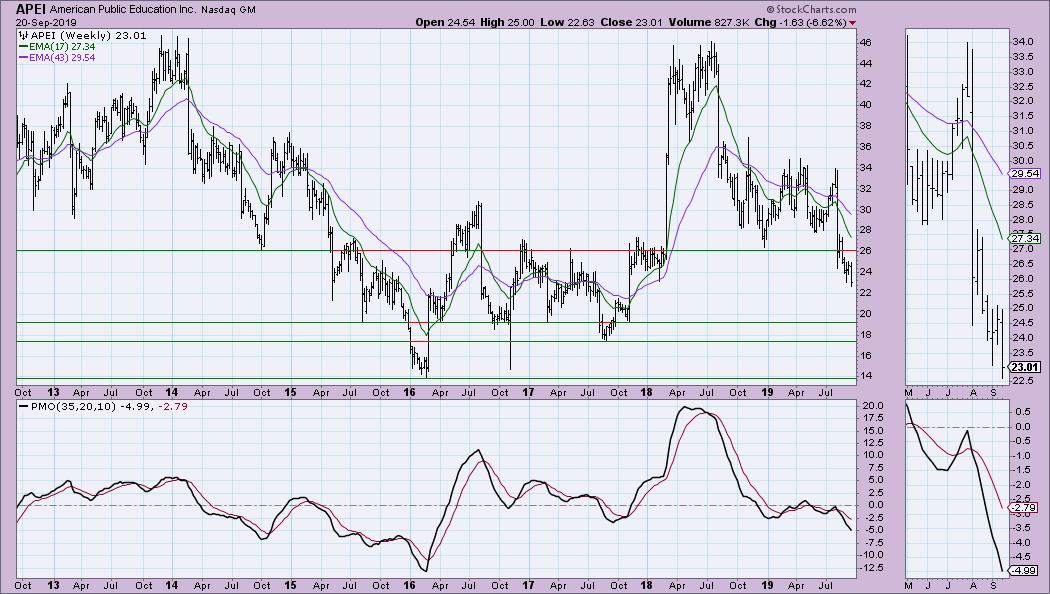Click year 19 on the PMO panel date axis

pyautogui.click(x=767, y=585)
